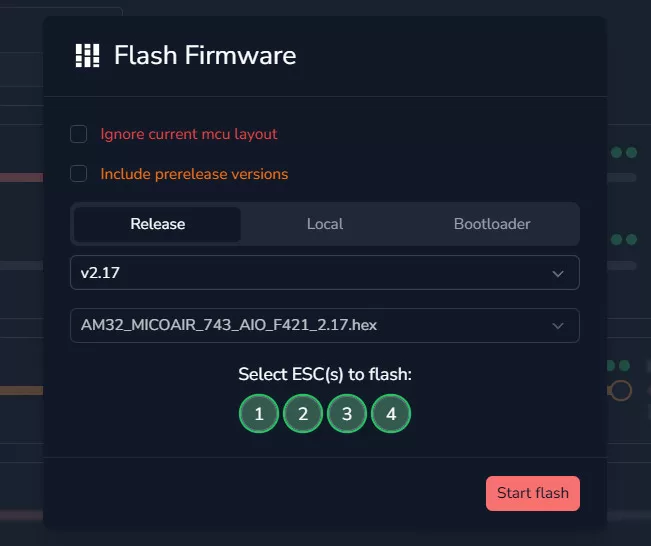This screenshot has width=651, height=546.
Task: Click the 'Select ESC(s) to flash' label
Action: pyautogui.click(x=325, y=375)
